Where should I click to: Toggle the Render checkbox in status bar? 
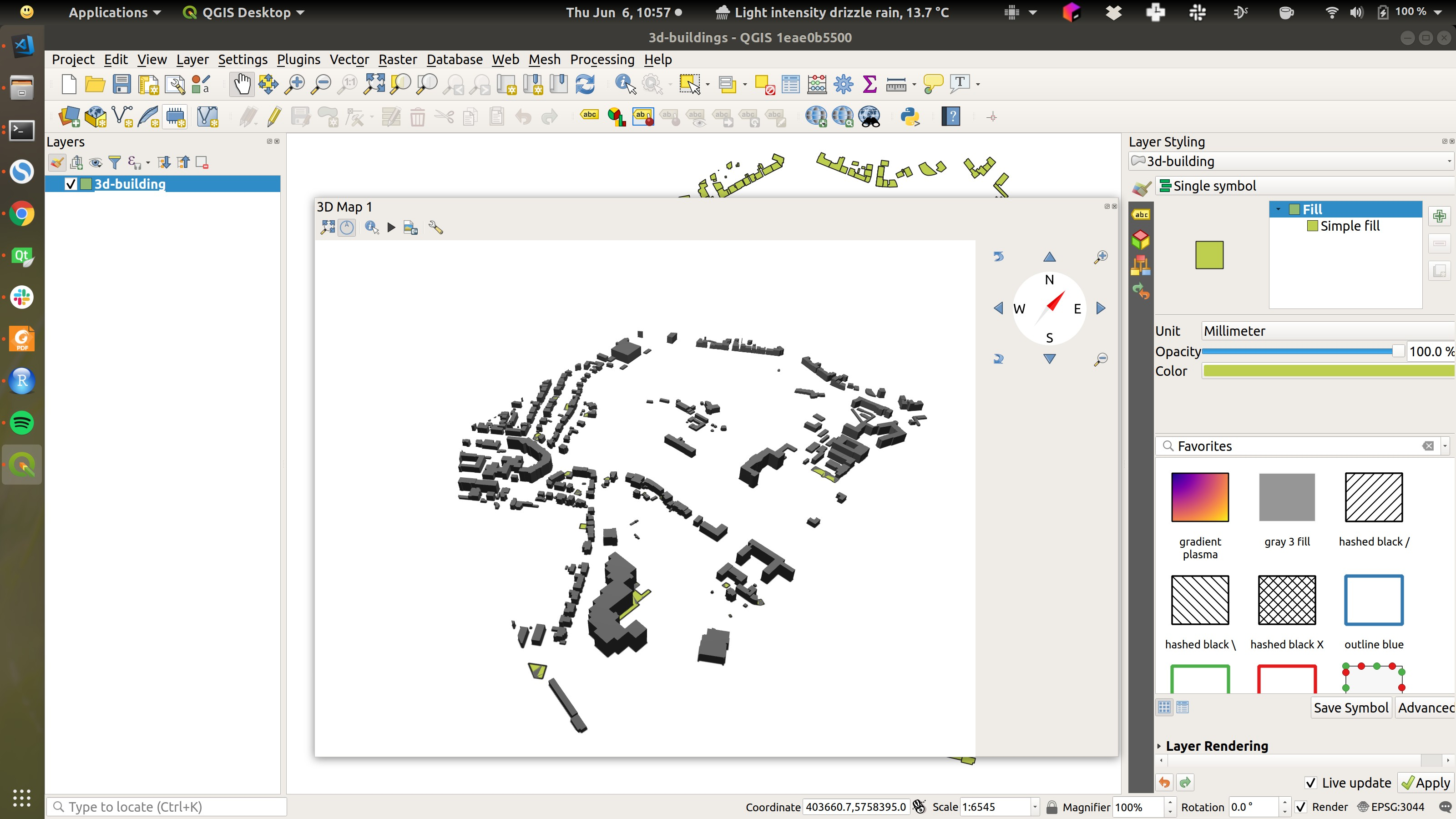(x=1301, y=807)
